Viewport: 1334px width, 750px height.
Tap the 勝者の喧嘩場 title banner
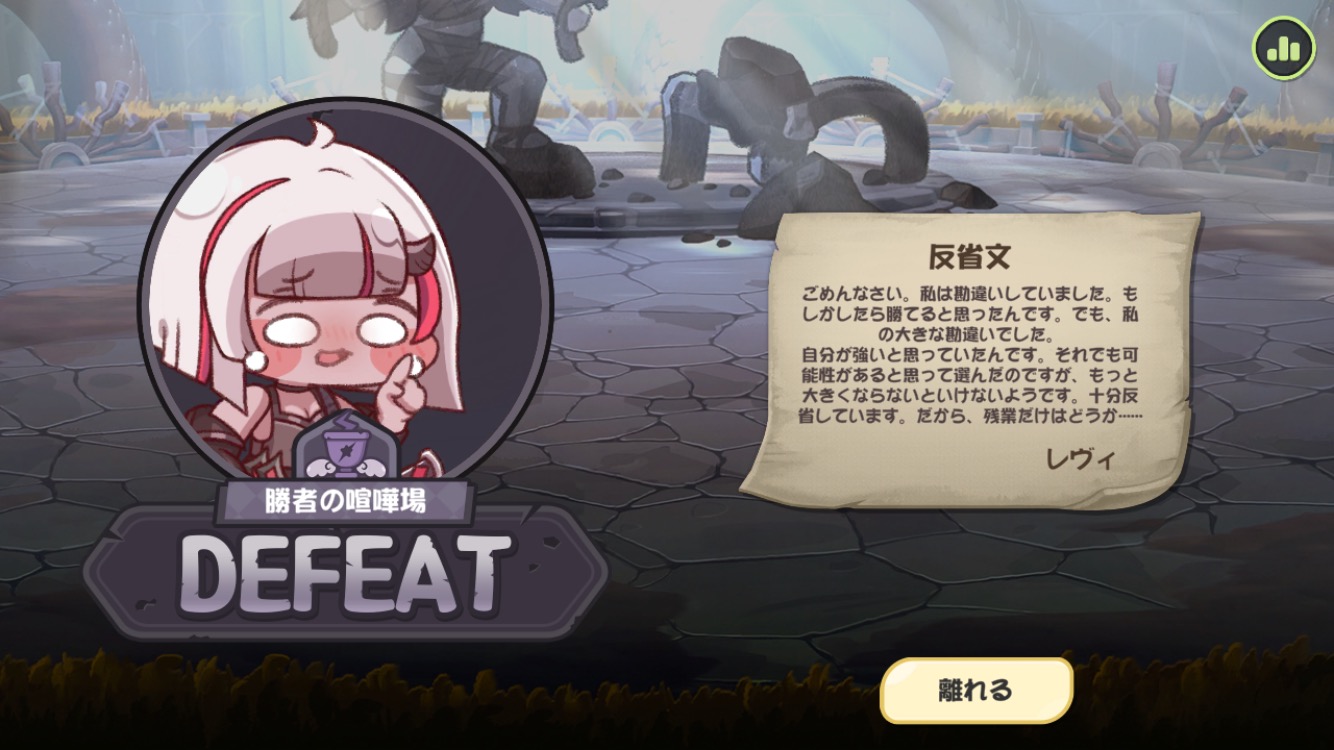[345, 501]
